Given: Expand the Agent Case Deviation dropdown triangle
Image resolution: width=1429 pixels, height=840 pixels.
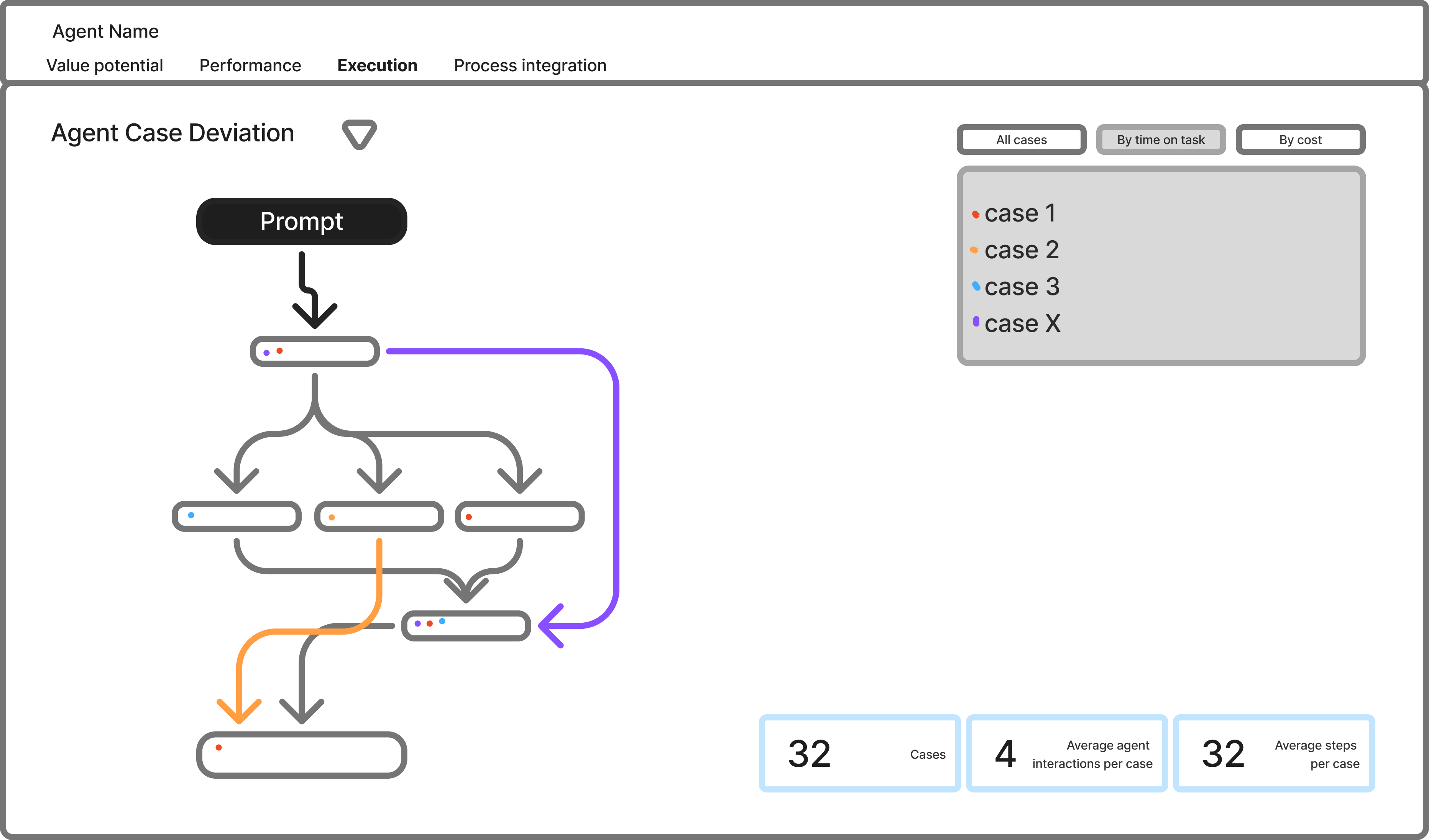Looking at the screenshot, I should click(x=359, y=135).
